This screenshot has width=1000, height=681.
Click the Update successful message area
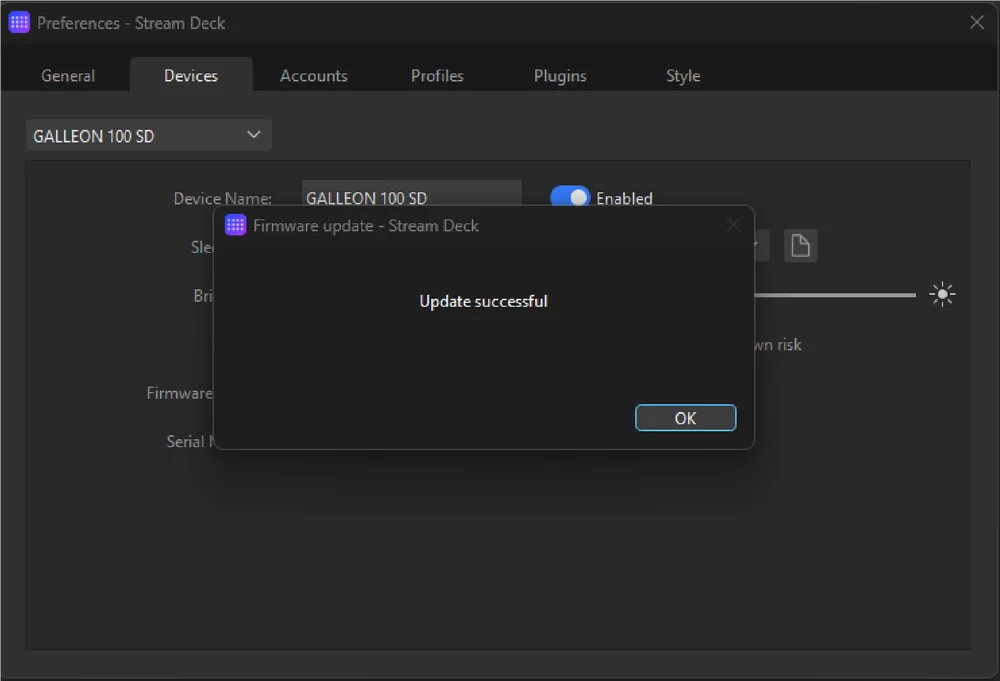coord(483,300)
